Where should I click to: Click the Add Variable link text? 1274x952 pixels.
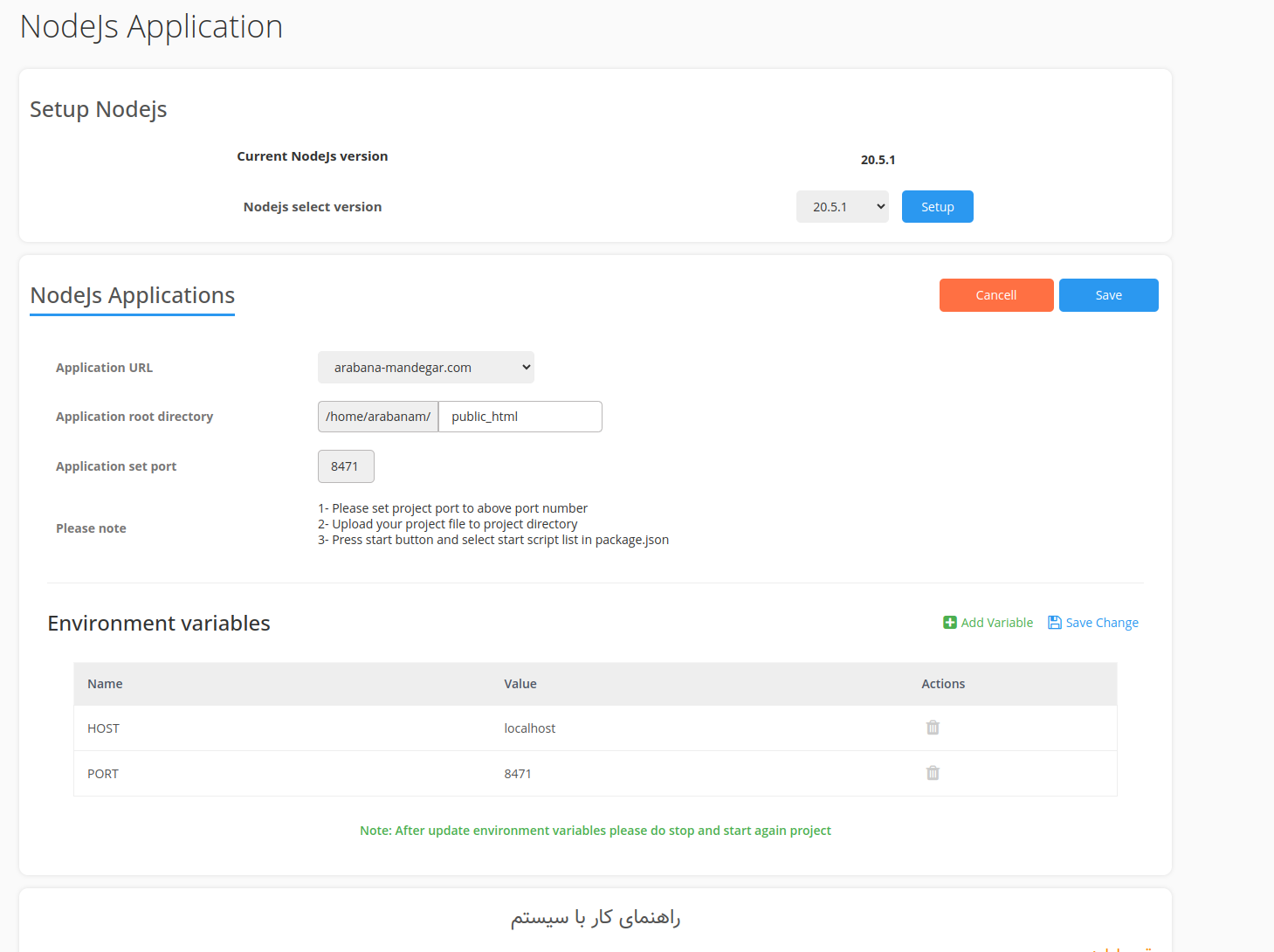996,623
